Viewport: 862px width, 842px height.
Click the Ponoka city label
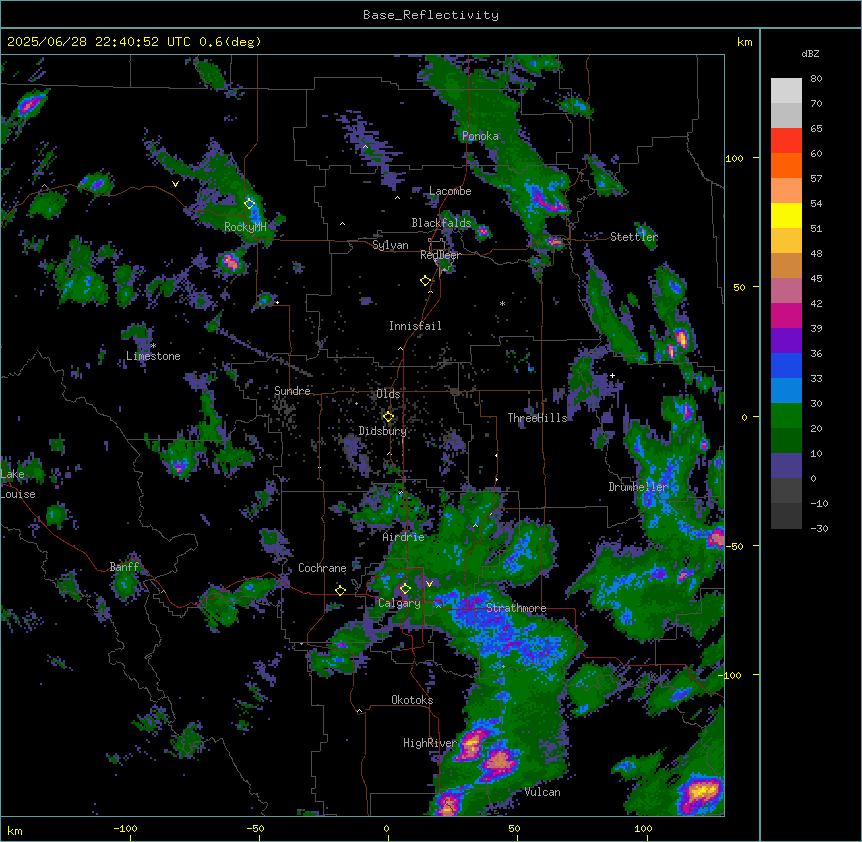pos(480,136)
